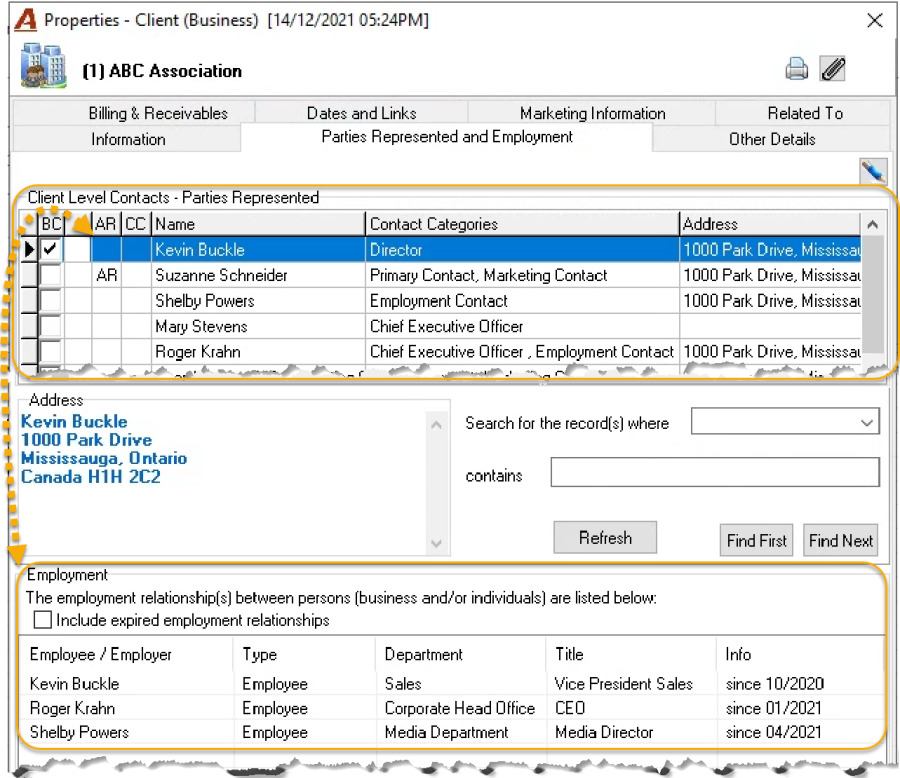The image size is (900, 778).
Task: Select Kevin Buckle in the employment list
Action: [451, 683]
